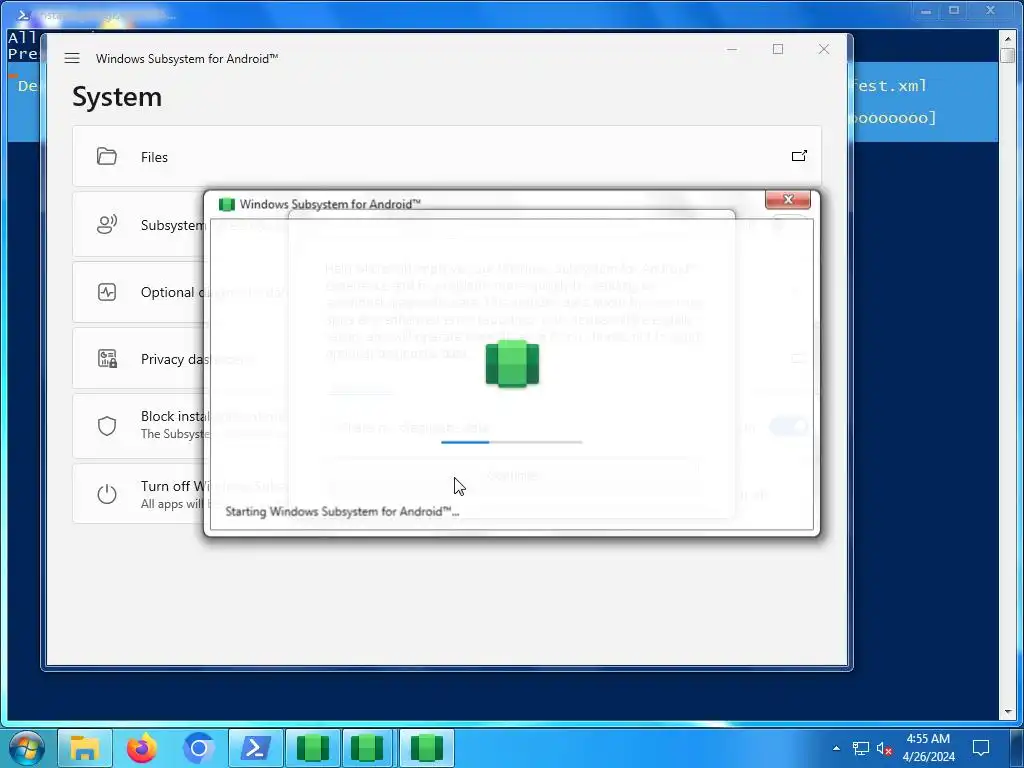The width and height of the screenshot is (1024, 768).
Task: Click the shield icon for Block installation
Action: point(106,426)
